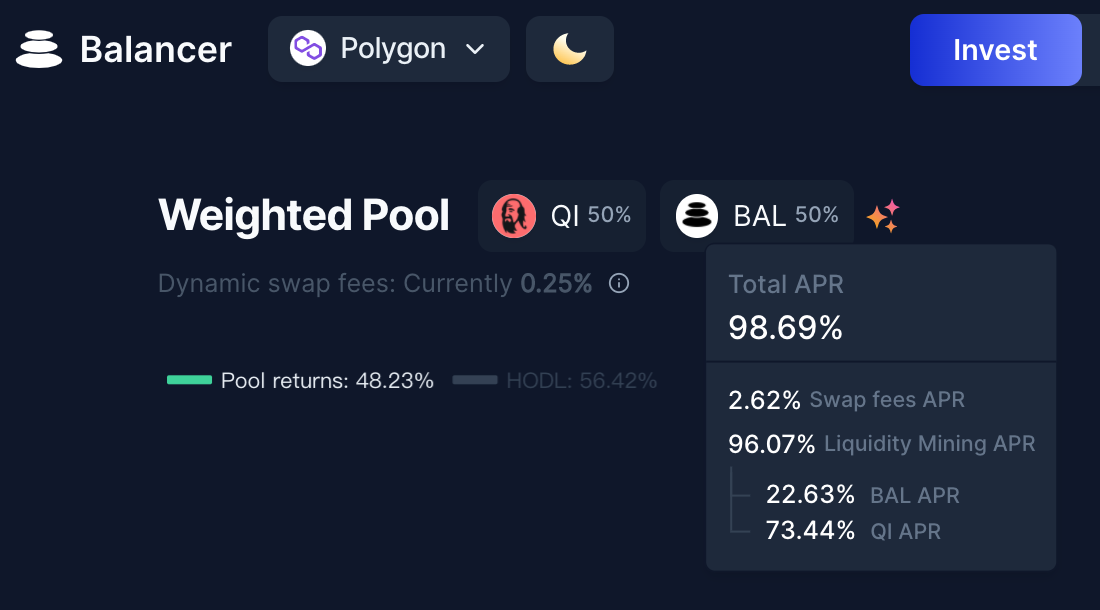Image resolution: width=1100 pixels, height=610 pixels.
Task: Click the Weighted Pool heading
Action: coord(304,215)
